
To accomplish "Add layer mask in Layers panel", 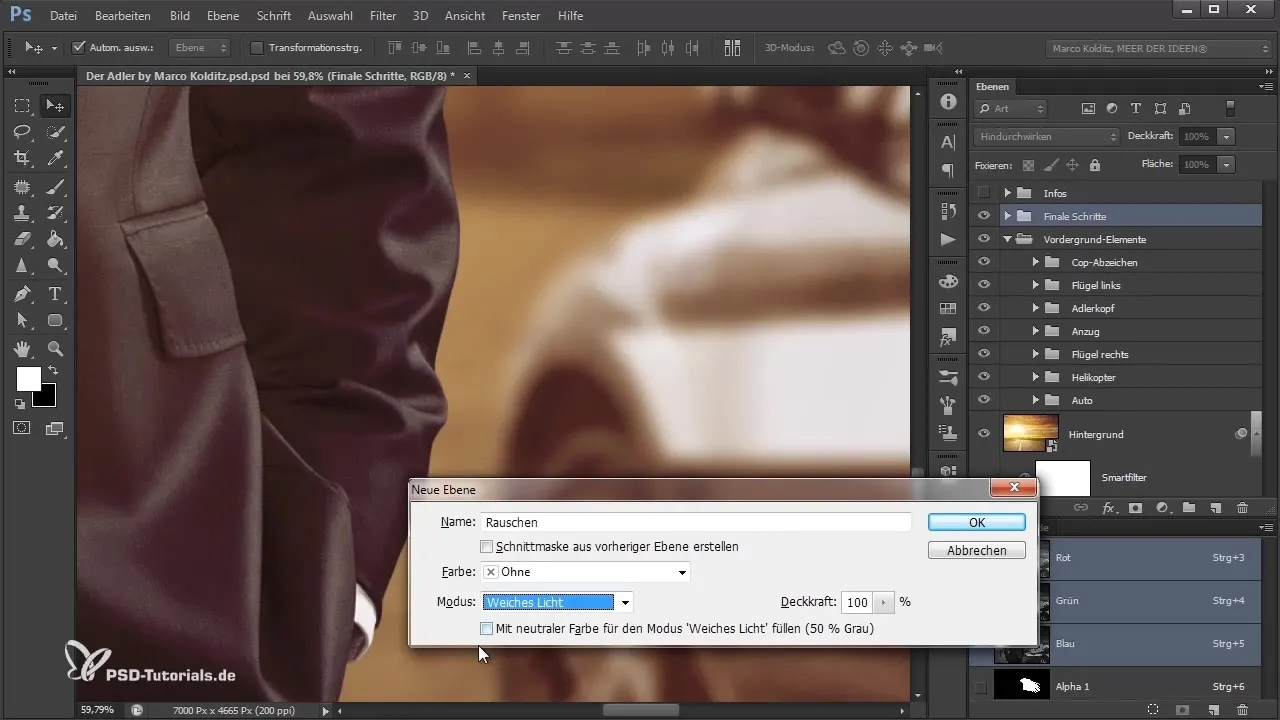I will [1135, 508].
